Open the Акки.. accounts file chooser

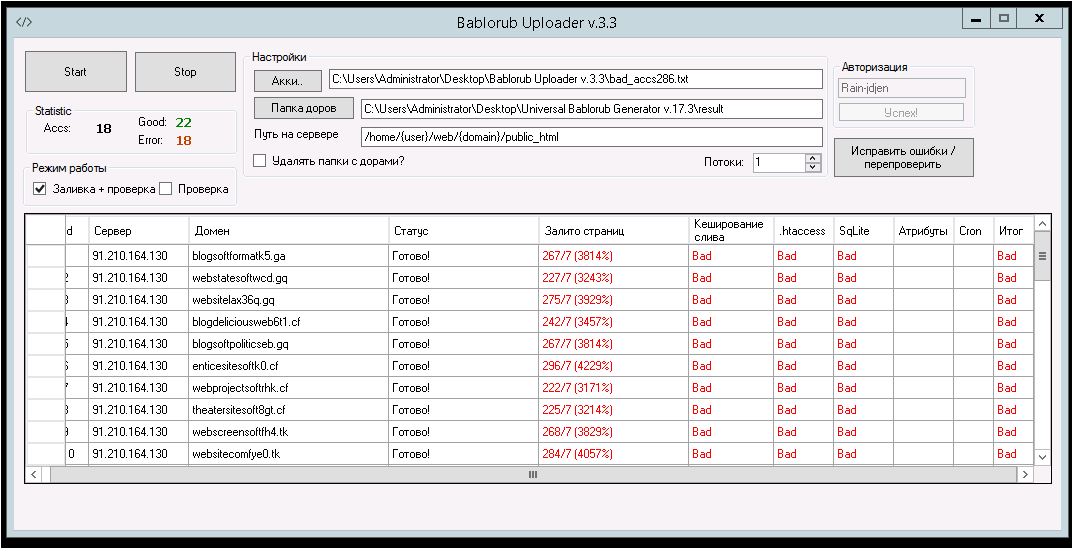tap(287, 81)
